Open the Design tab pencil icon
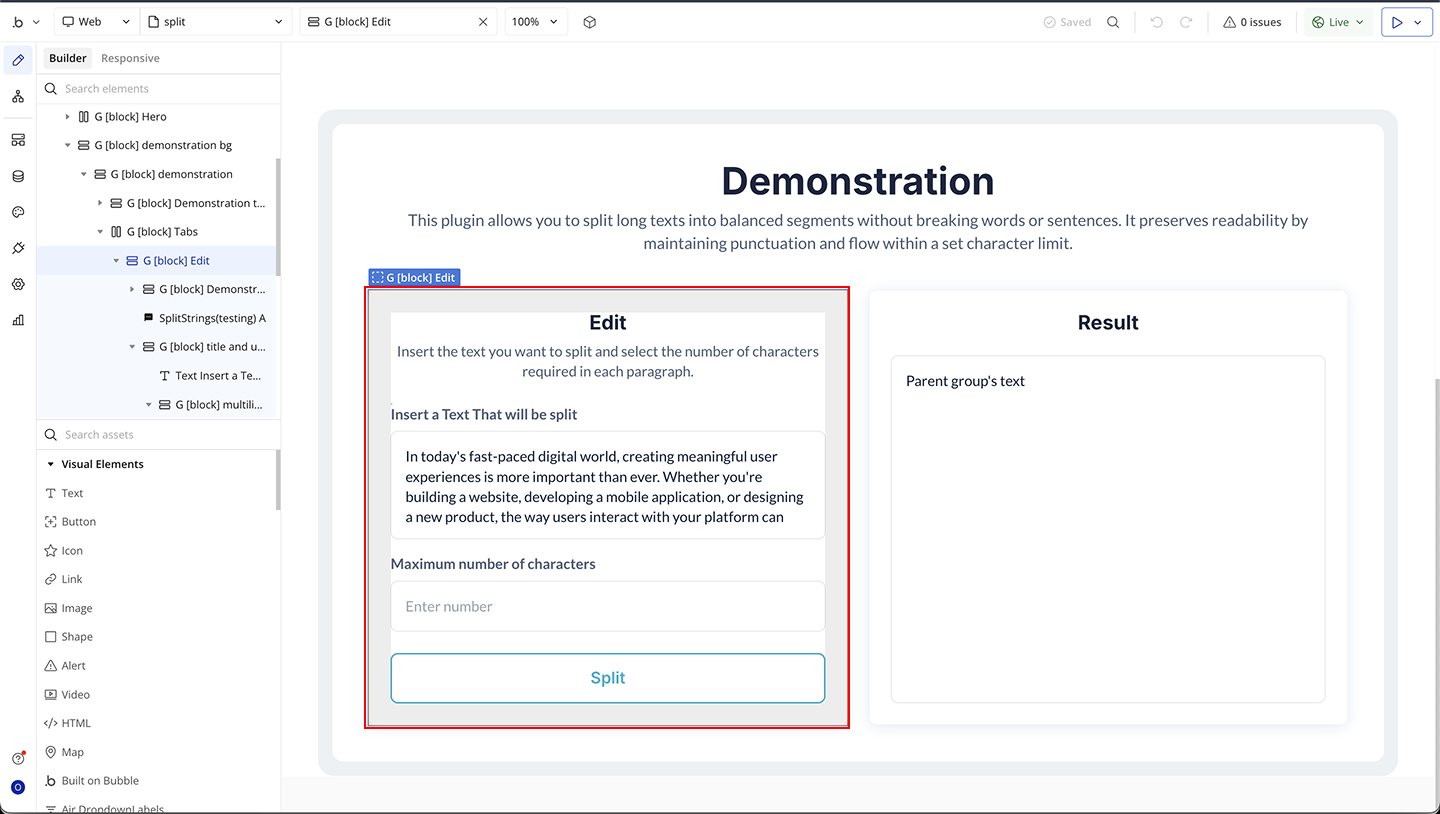 point(18,60)
